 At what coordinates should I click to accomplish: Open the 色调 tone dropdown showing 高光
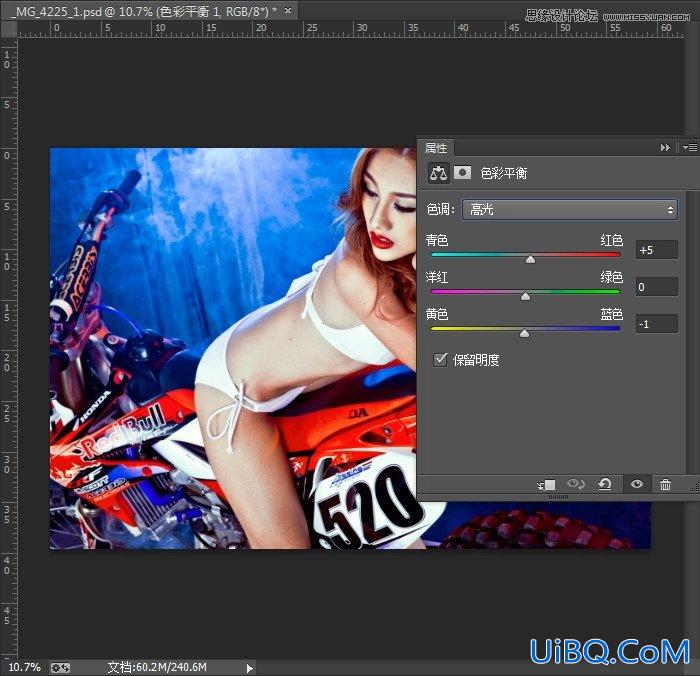click(x=570, y=209)
